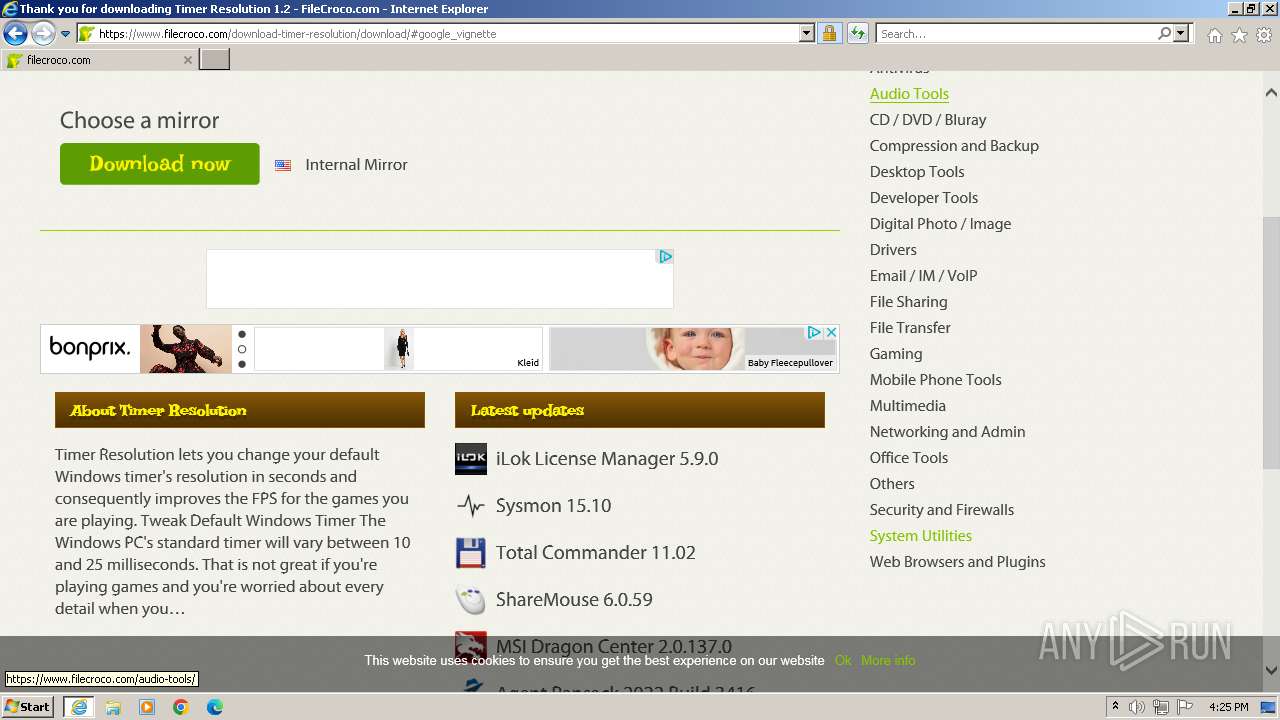Click inside the URL address field
Screen dimensions: 1280x720
tap(445, 34)
